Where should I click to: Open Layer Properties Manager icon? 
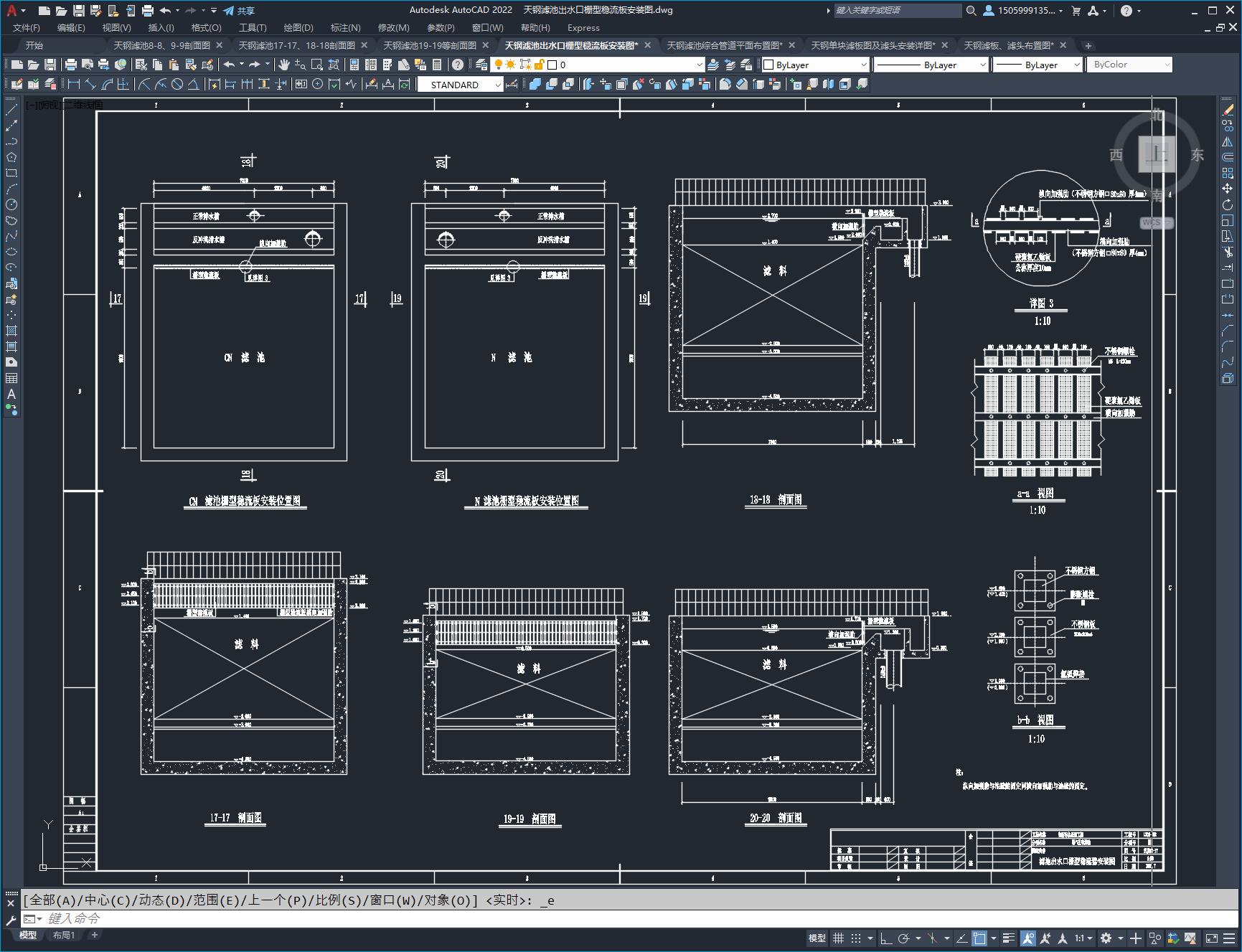point(481,65)
